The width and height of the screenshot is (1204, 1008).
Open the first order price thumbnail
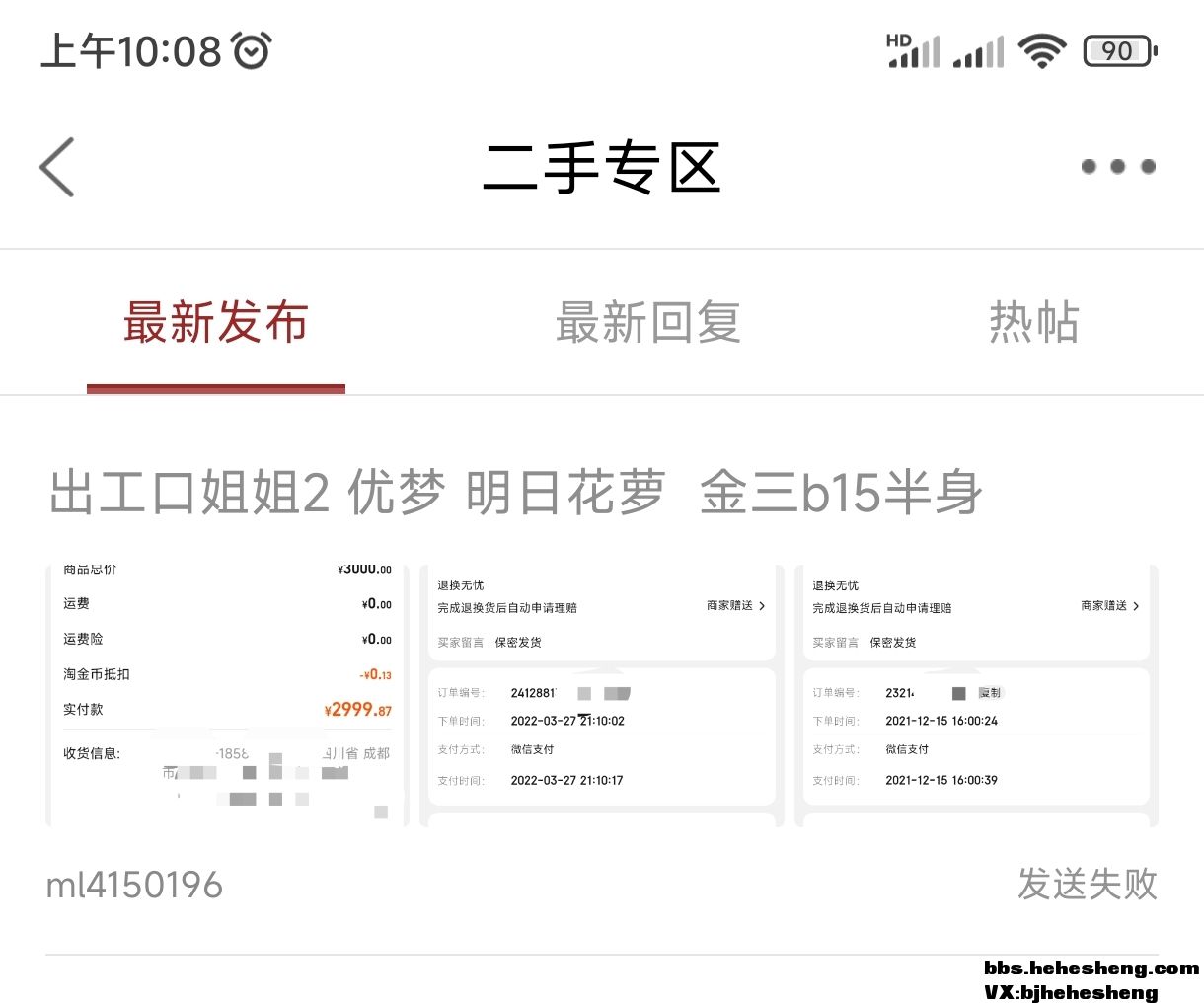[227, 695]
